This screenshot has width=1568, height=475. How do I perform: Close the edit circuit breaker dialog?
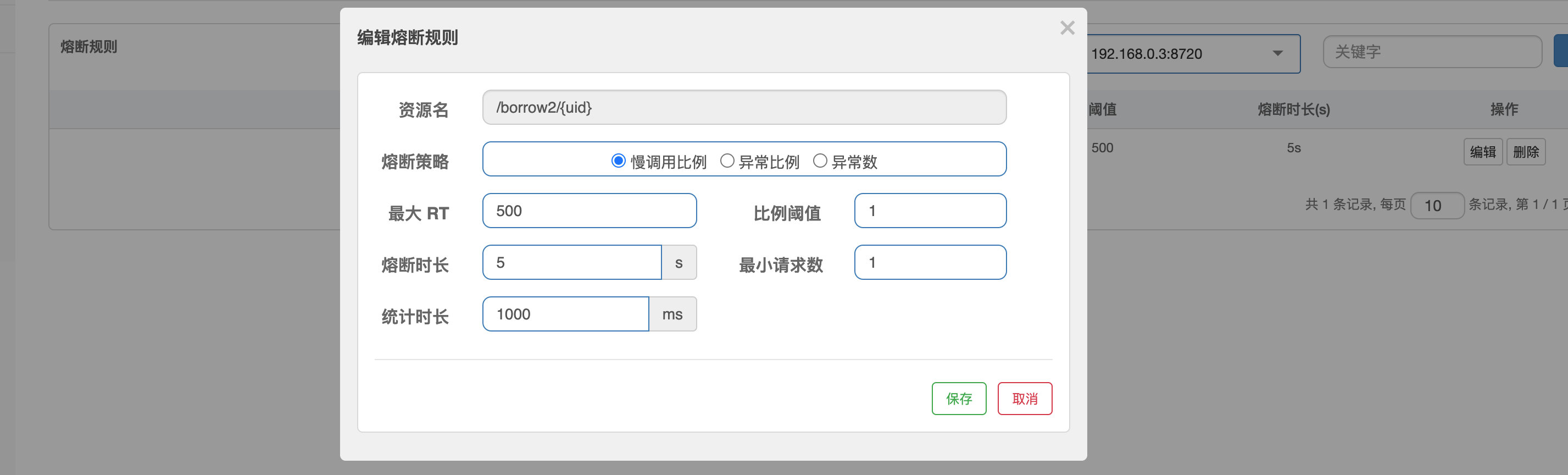point(1067,28)
